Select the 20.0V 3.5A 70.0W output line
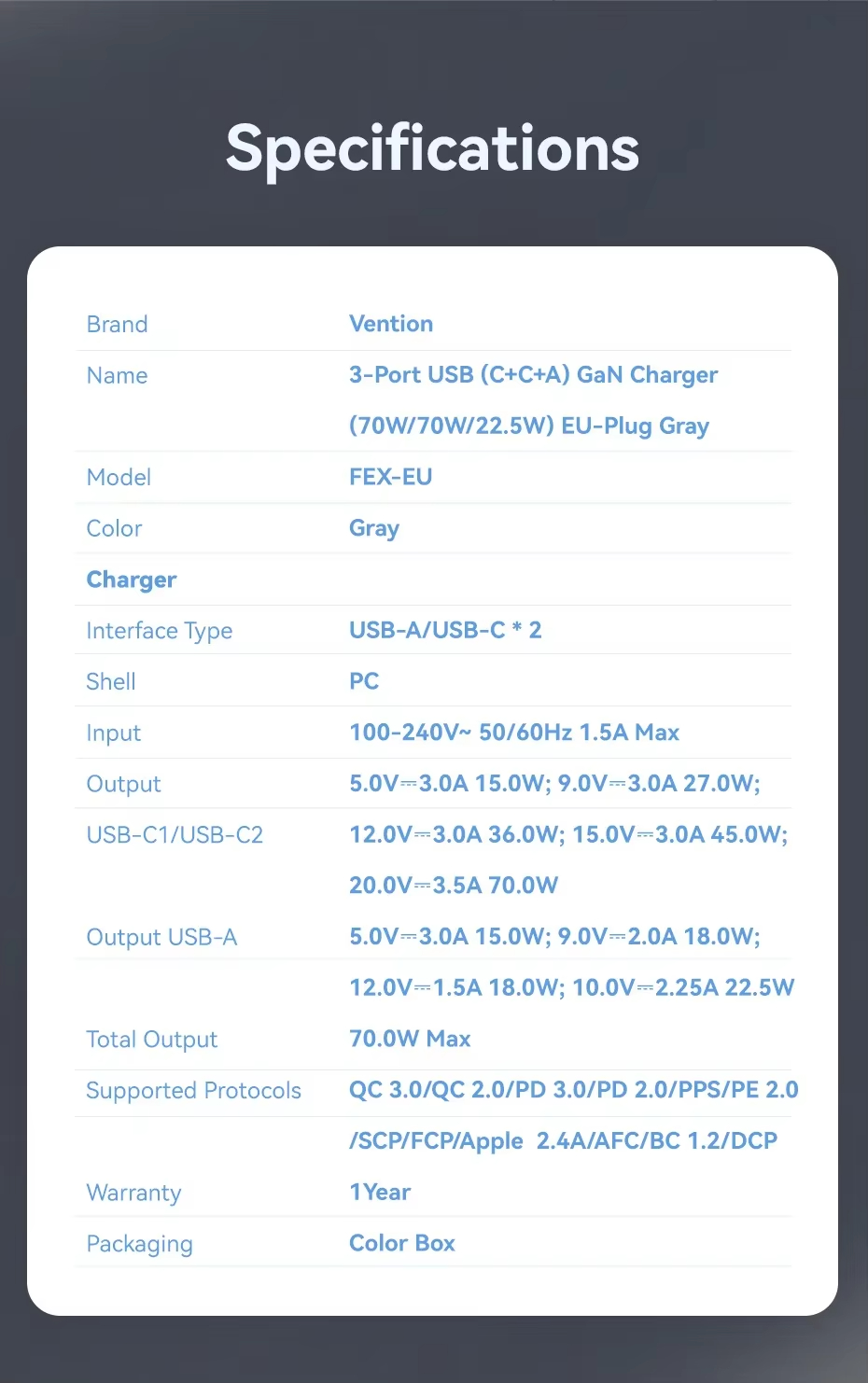The width and height of the screenshot is (868, 1383). pos(454,886)
